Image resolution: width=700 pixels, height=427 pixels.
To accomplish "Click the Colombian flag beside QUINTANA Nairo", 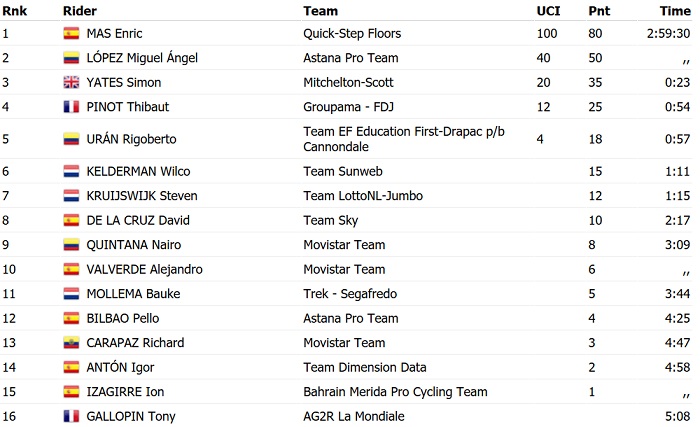I will click(x=71, y=244).
